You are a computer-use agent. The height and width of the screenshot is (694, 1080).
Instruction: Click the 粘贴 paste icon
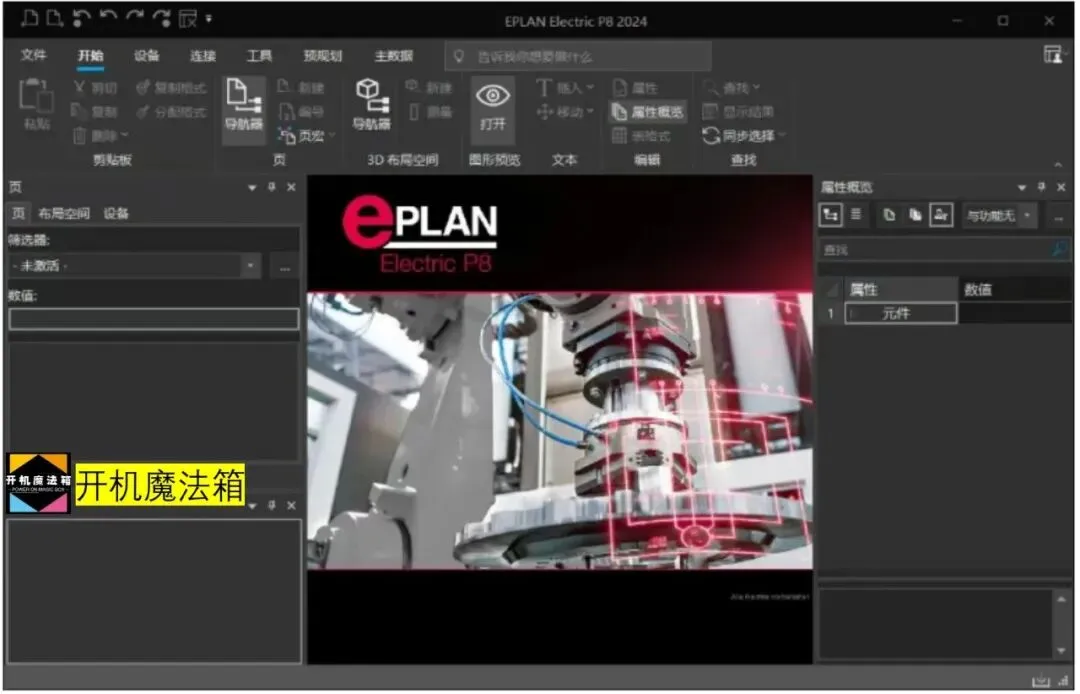click(x=37, y=105)
